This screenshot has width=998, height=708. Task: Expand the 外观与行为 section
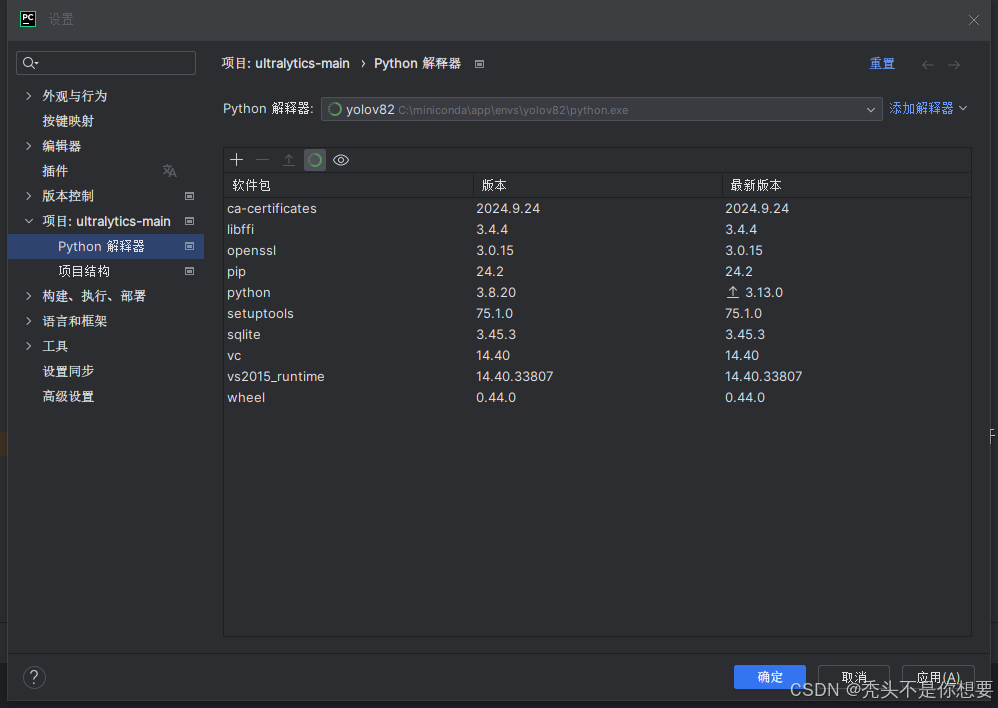28,96
